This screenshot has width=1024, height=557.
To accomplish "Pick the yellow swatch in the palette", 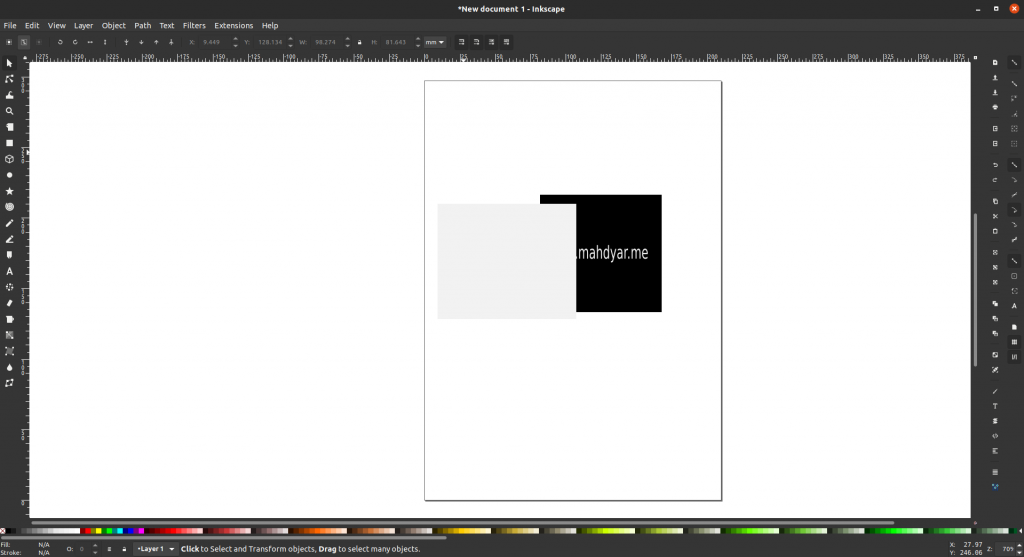I will click(98, 531).
